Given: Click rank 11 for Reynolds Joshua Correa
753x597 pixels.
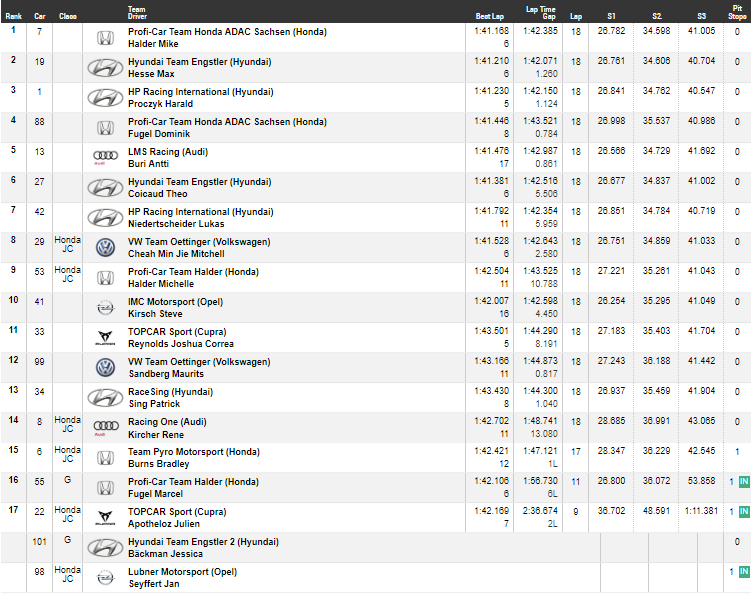Looking at the screenshot, I should (x=13, y=330).
